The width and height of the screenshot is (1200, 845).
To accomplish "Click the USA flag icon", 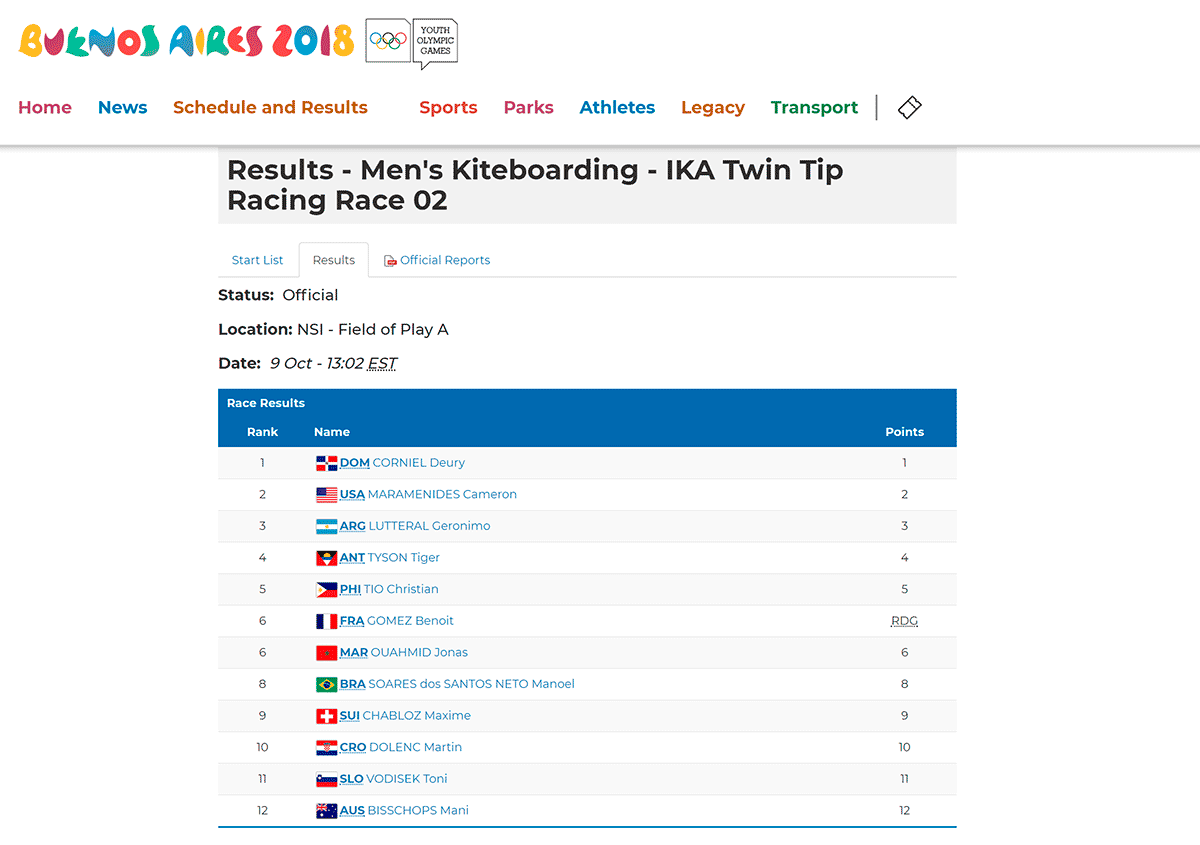I will [327, 494].
